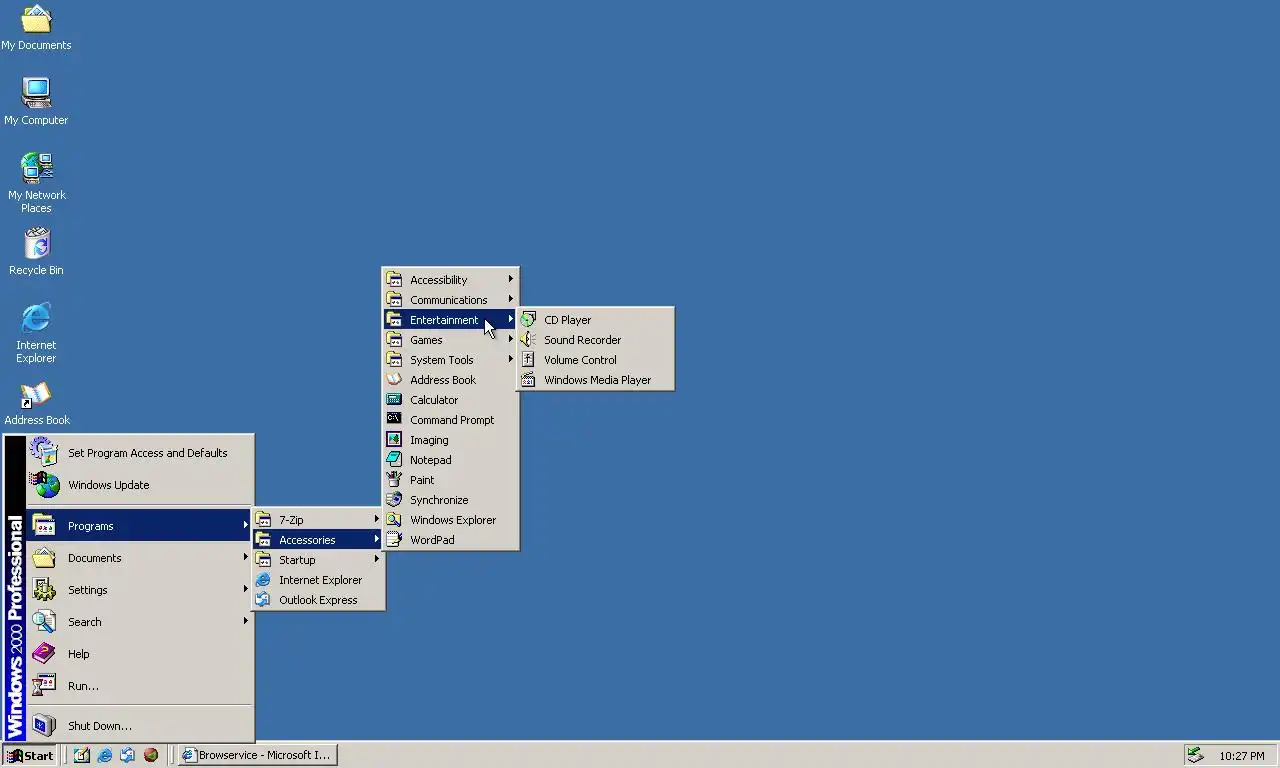Click the CD Player icon in Entertainment menu
This screenshot has height=768, width=1280.
click(x=528, y=320)
